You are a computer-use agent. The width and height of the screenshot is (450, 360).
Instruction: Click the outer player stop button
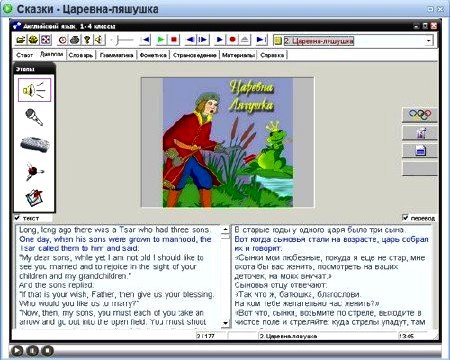tap(47, 351)
